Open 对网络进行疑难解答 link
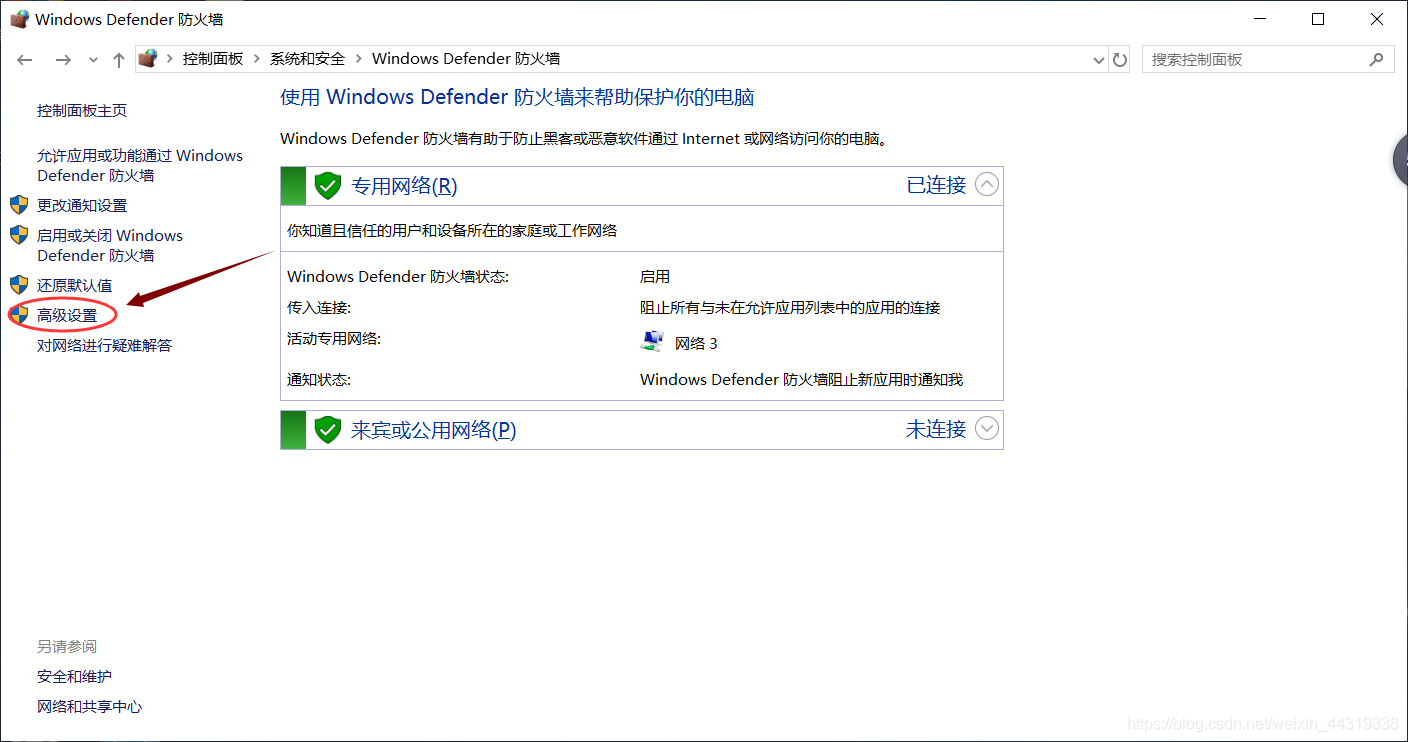This screenshot has width=1408, height=742. click(x=105, y=346)
